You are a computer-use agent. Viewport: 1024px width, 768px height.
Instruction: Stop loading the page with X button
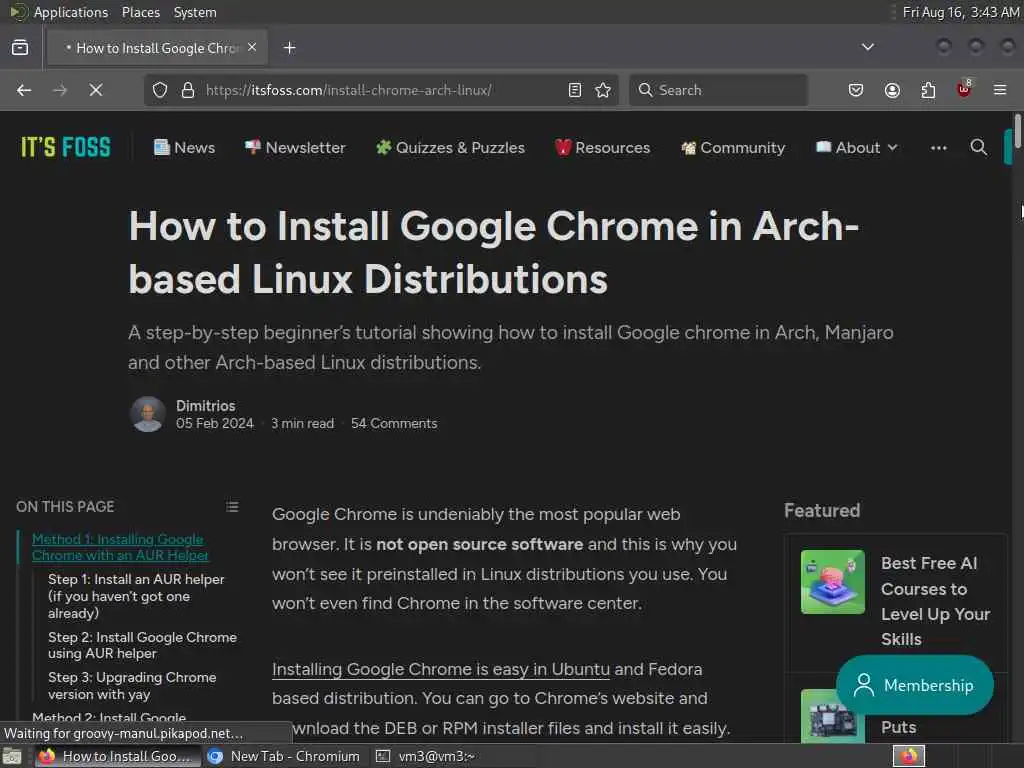click(96, 90)
